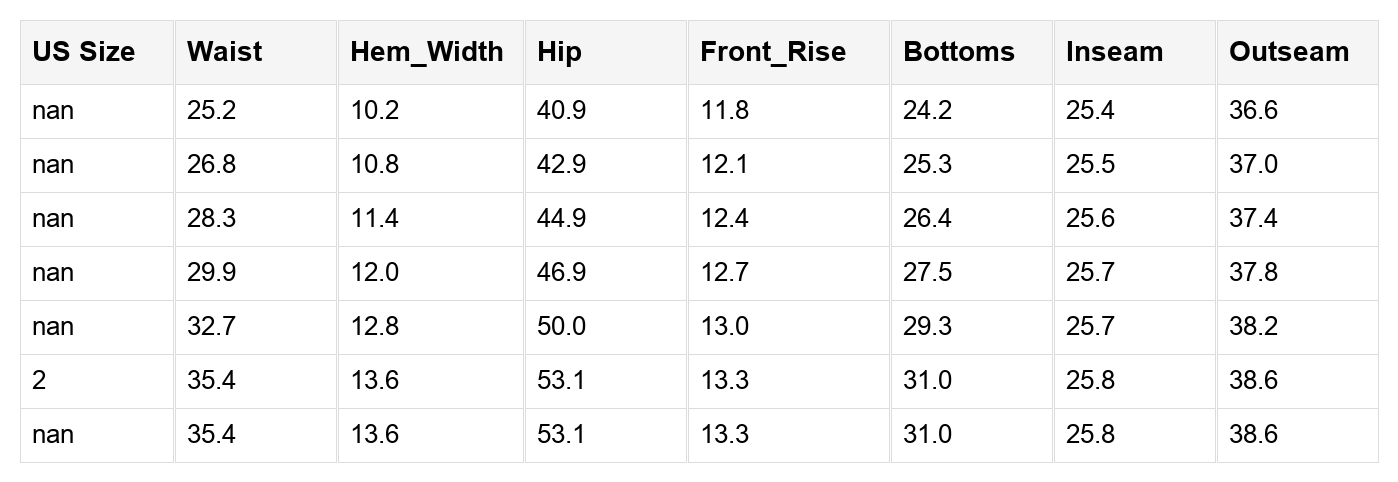Click the Inseam column header

[1135, 52]
